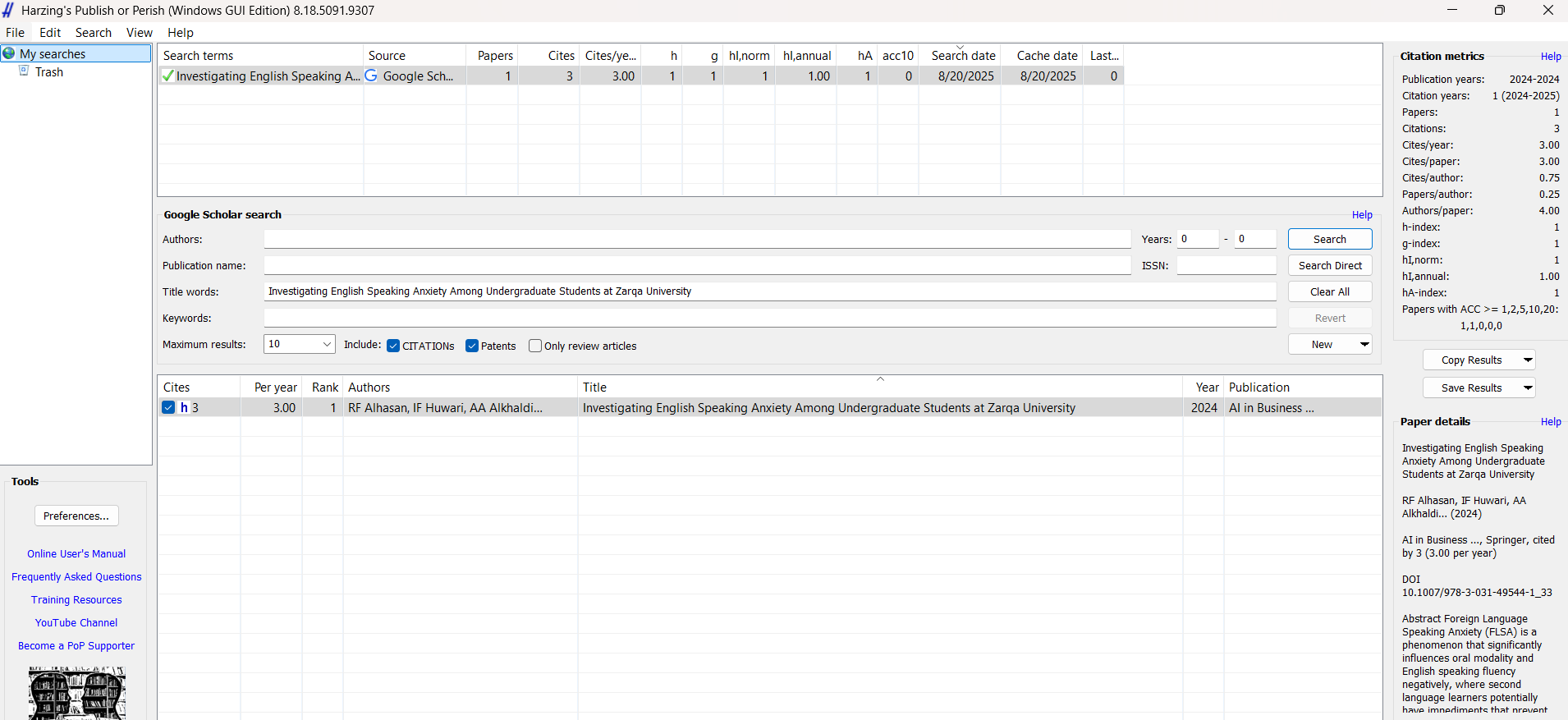Viewport: 1568px width, 720px height.
Task: Click the green checkmark icon in search row
Action: [x=167, y=76]
